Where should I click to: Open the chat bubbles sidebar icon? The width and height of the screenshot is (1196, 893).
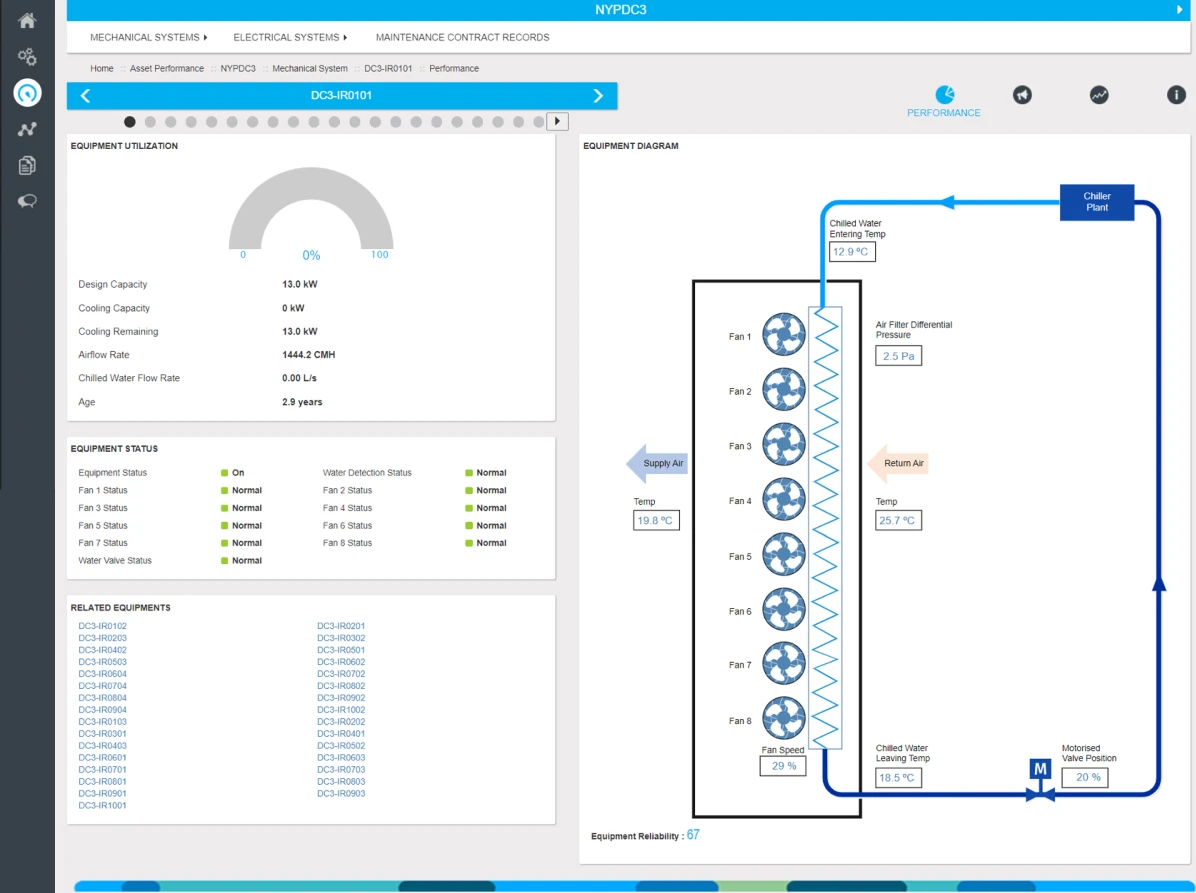click(x=27, y=201)
